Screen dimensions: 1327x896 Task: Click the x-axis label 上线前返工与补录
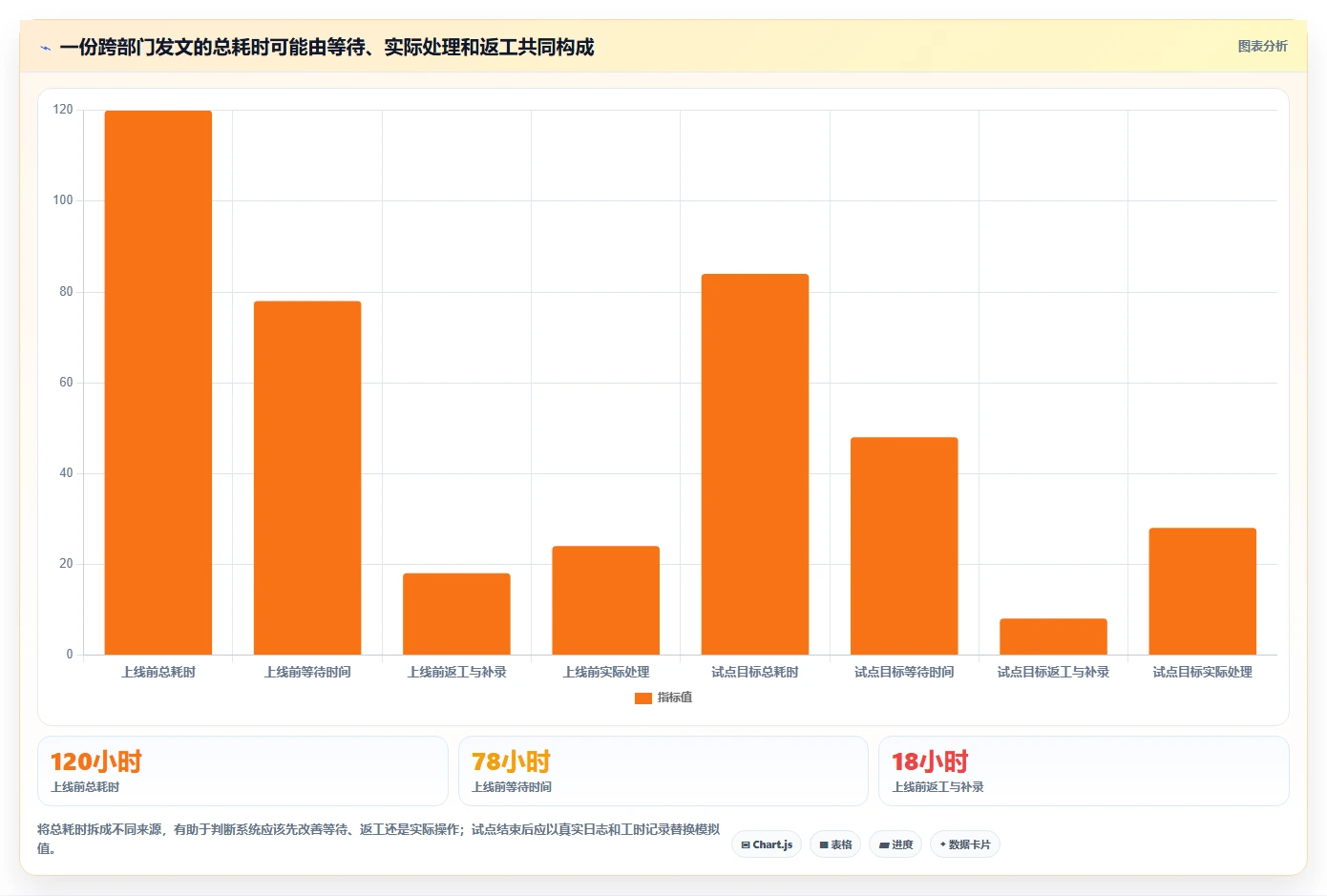(x=456, y=672)
